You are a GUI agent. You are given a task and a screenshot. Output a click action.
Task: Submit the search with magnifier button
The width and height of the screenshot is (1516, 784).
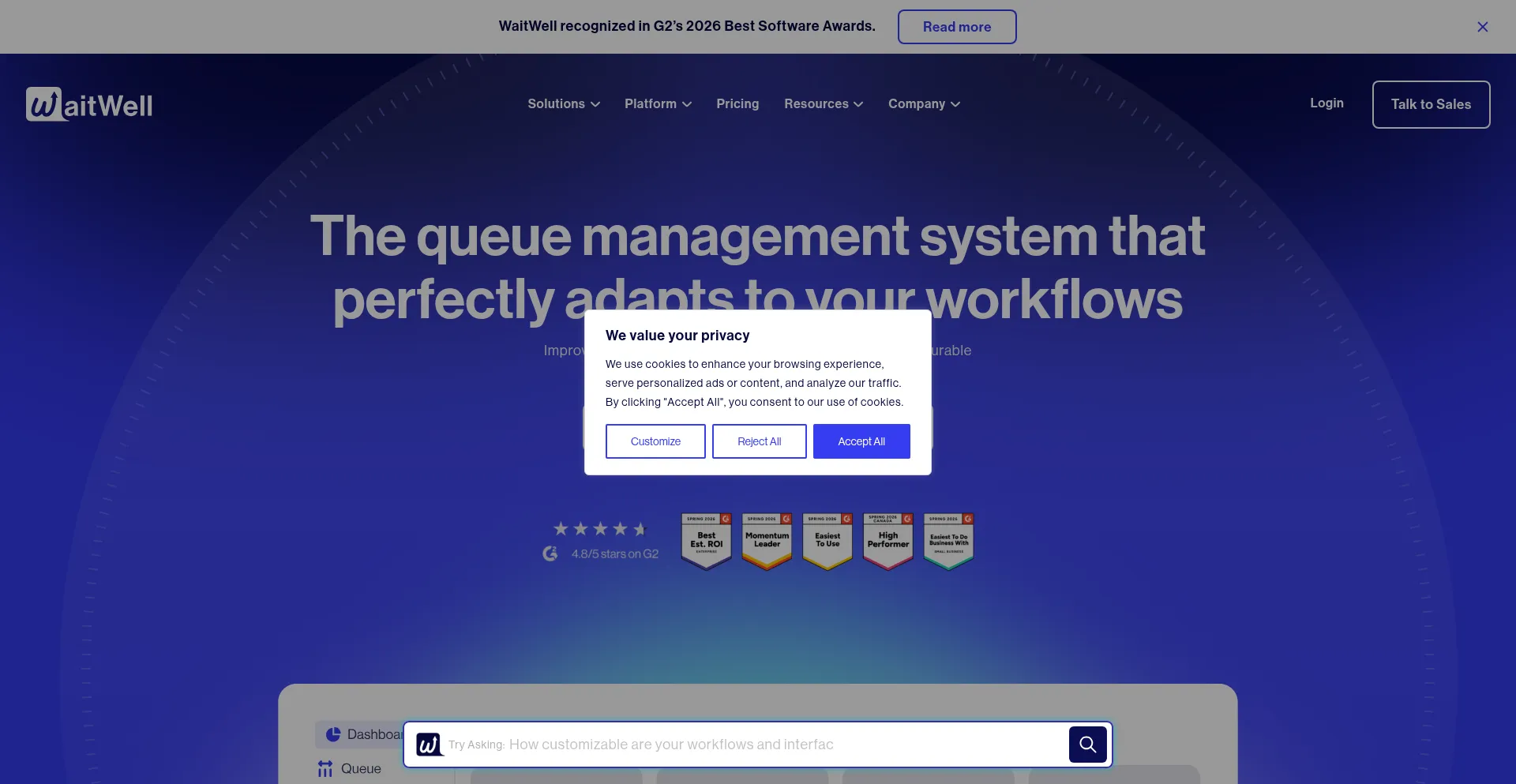pyautogui.click(x=1087, y=745)
